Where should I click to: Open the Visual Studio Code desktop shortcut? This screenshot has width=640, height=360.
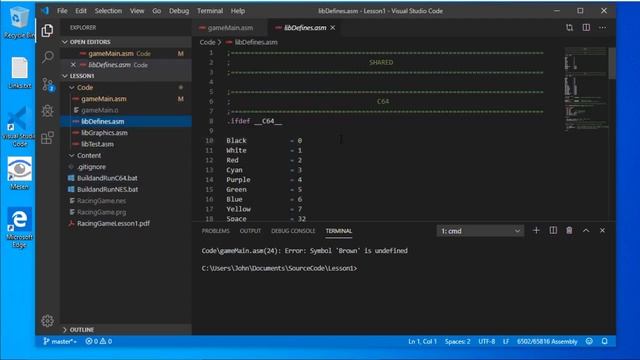[x=18, y=127]
